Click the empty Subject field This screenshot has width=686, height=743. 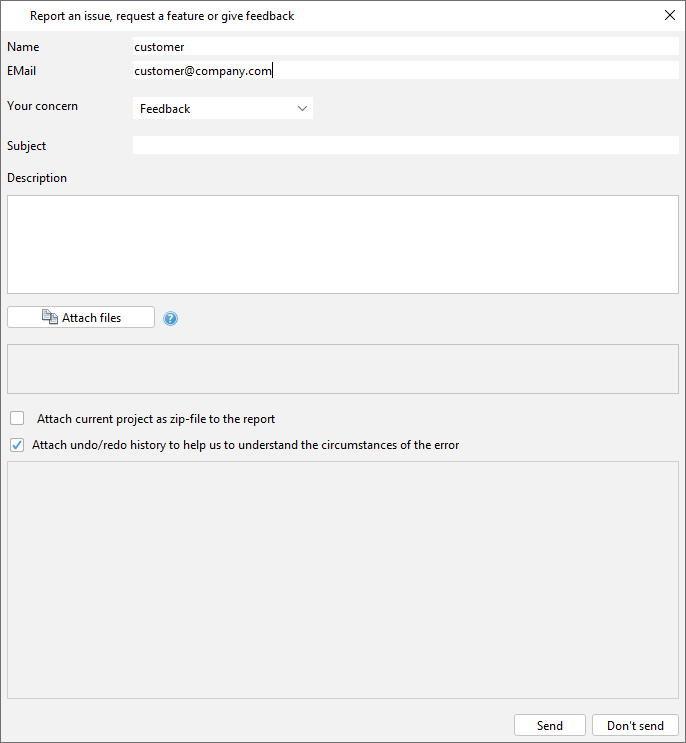tap(406, 145)
